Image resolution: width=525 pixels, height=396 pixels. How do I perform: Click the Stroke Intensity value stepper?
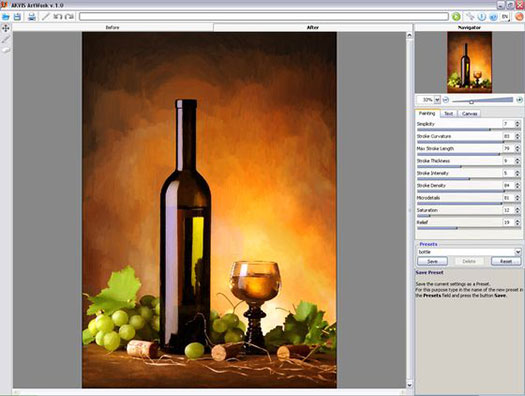tap(517, 173)
